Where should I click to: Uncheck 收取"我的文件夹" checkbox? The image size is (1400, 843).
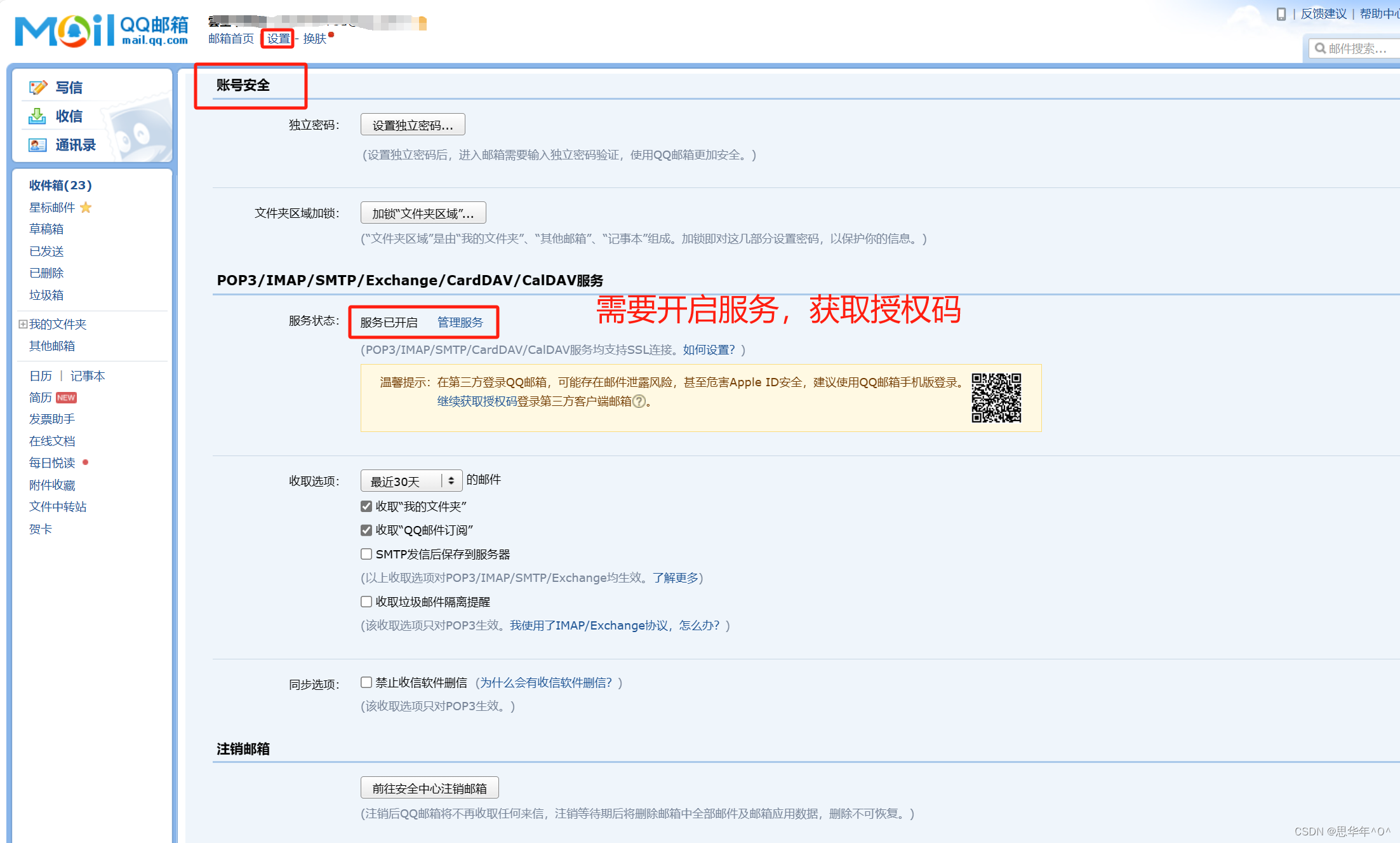366,506
